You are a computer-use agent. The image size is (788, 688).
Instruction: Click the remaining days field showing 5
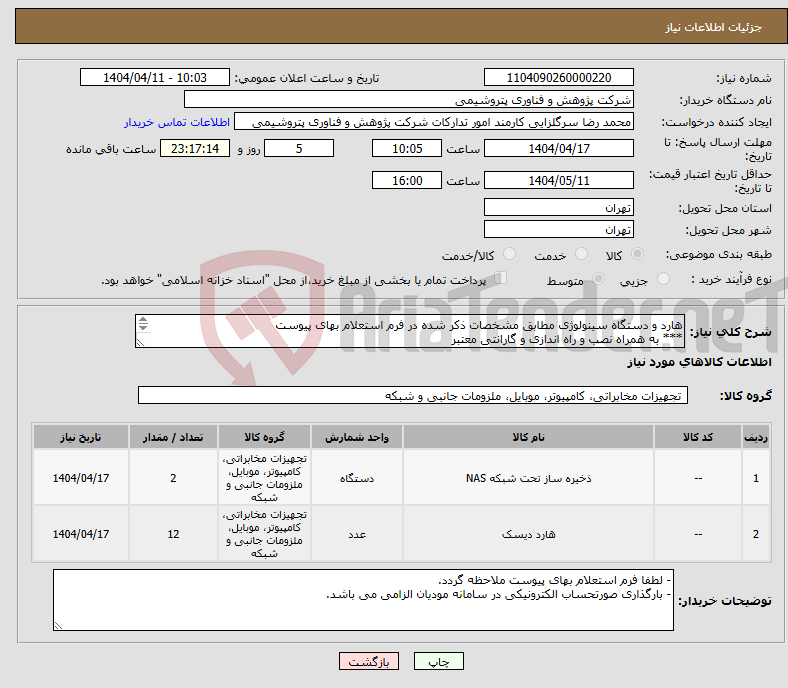[299, 149]
